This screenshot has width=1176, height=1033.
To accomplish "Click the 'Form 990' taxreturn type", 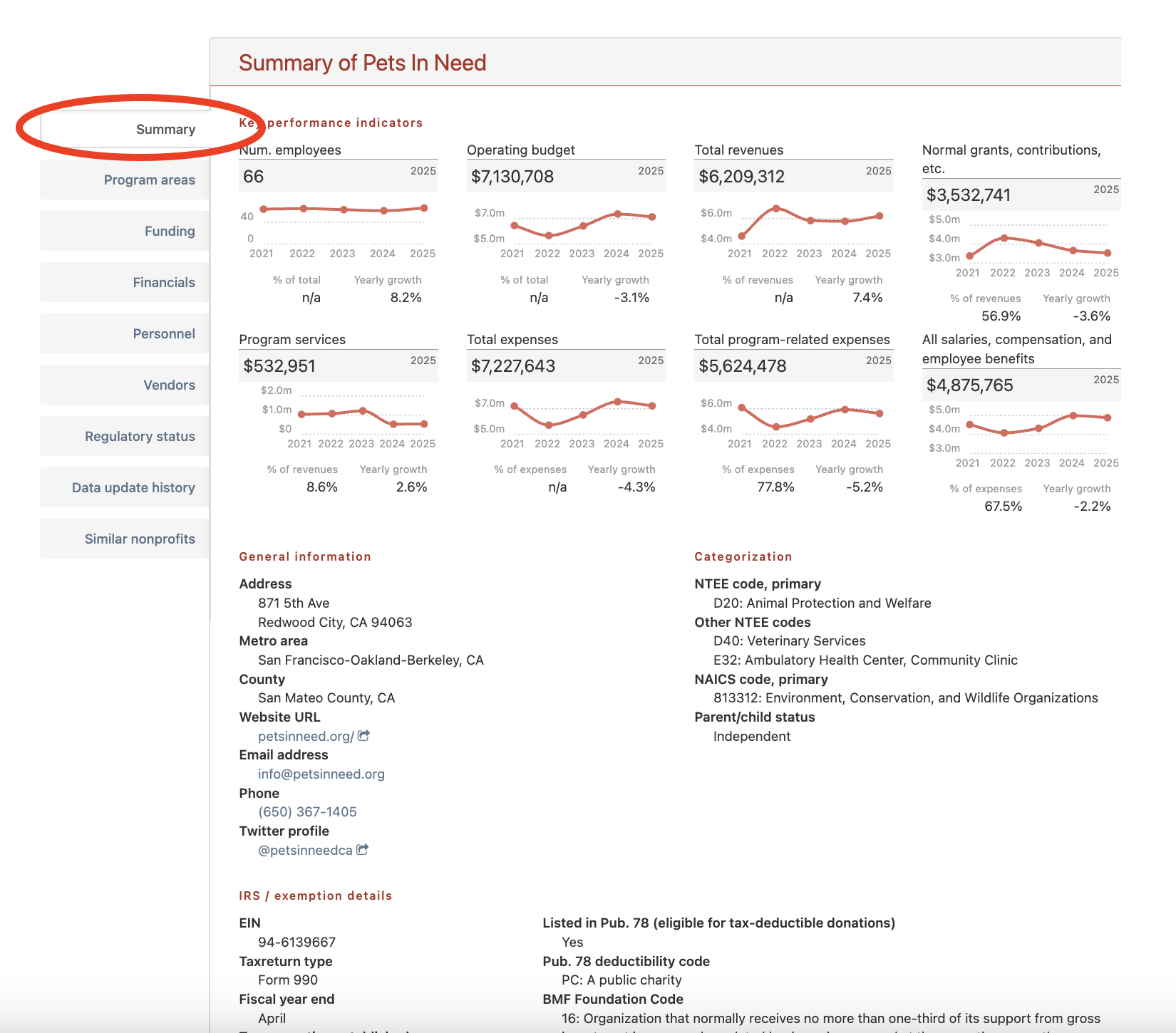I will 288,980.
